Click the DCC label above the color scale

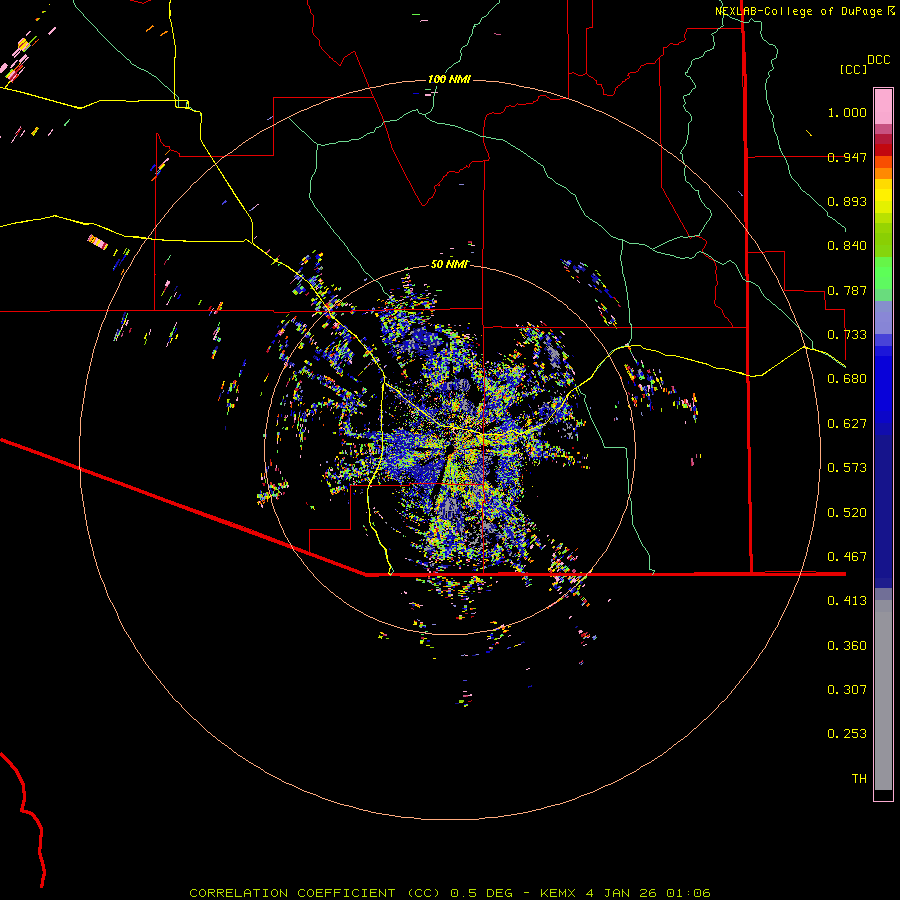[x=879, y=60]
